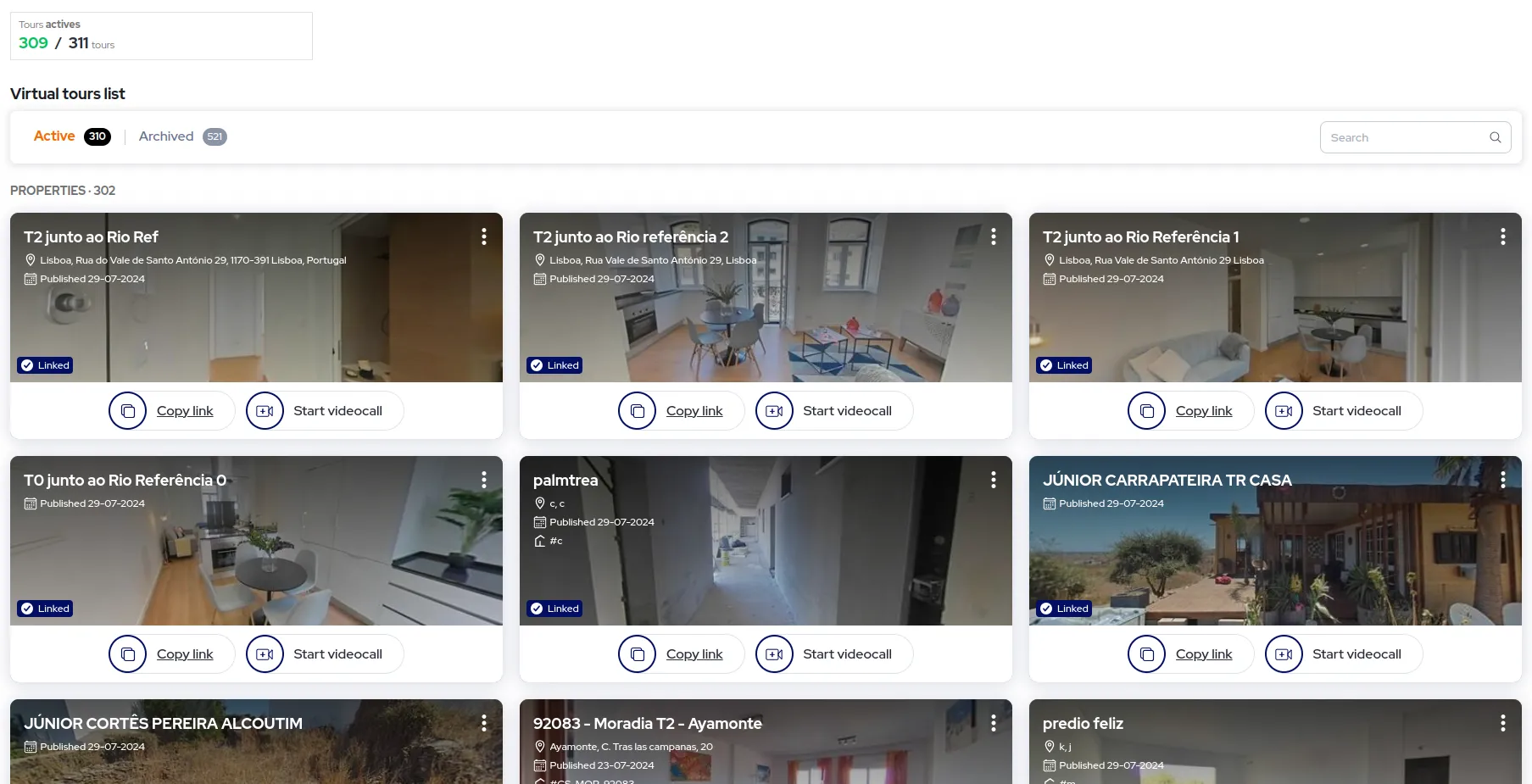Click the videocall camera icon on palmtrea card
The height and width of the screenshot is (784, 1532).
[x=773, y=653]
